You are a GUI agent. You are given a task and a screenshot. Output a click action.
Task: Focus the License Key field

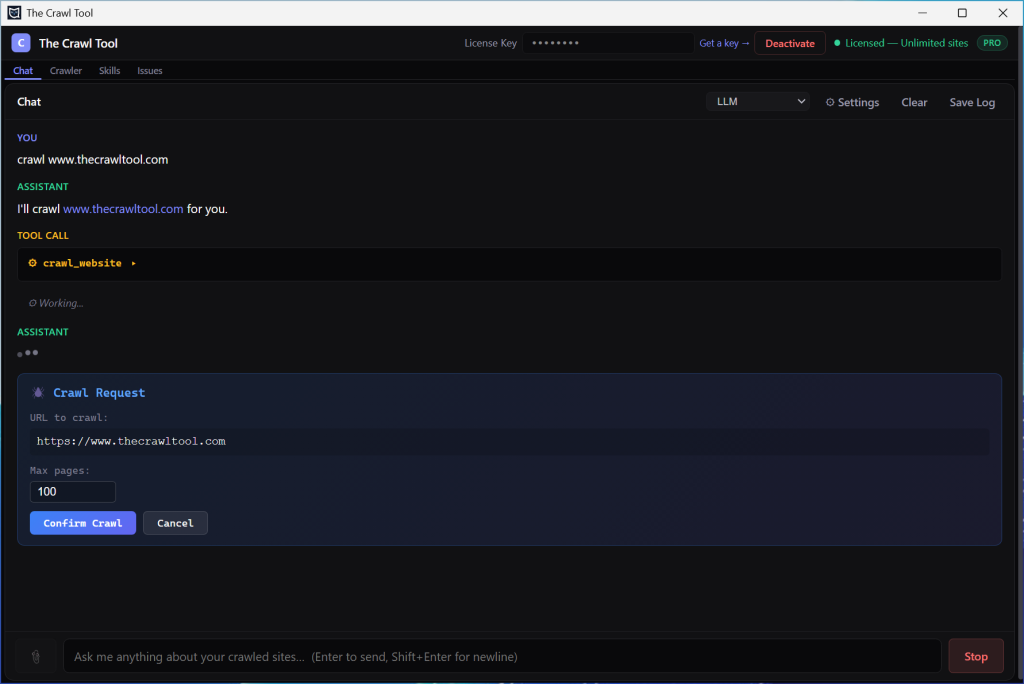pos(607,43)
